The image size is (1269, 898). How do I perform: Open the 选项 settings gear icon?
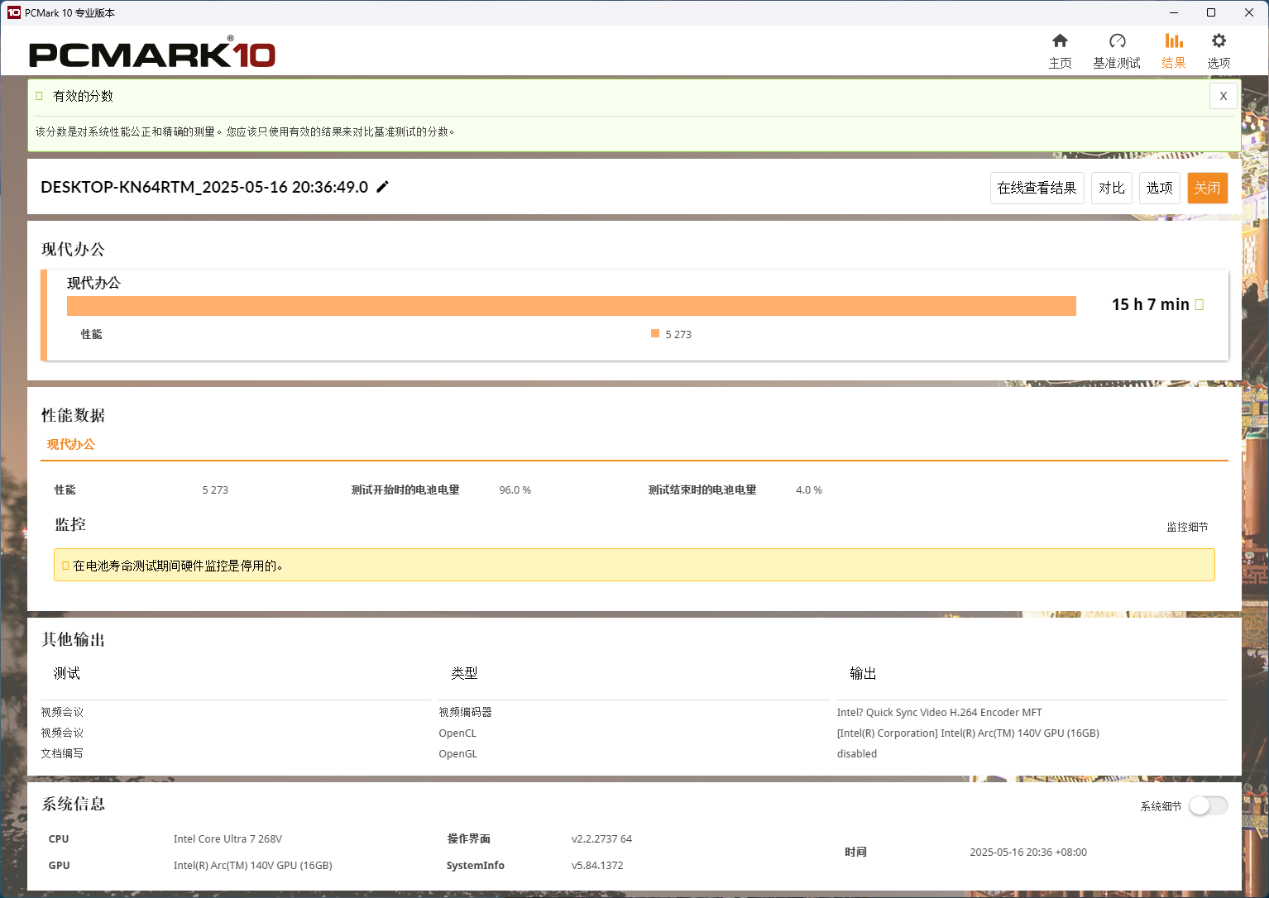click(1219, 41)
